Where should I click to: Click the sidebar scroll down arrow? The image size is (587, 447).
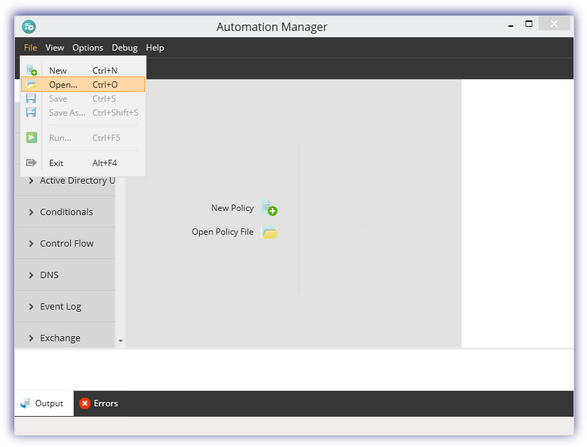pyautogui.click(x=121, y=341)
